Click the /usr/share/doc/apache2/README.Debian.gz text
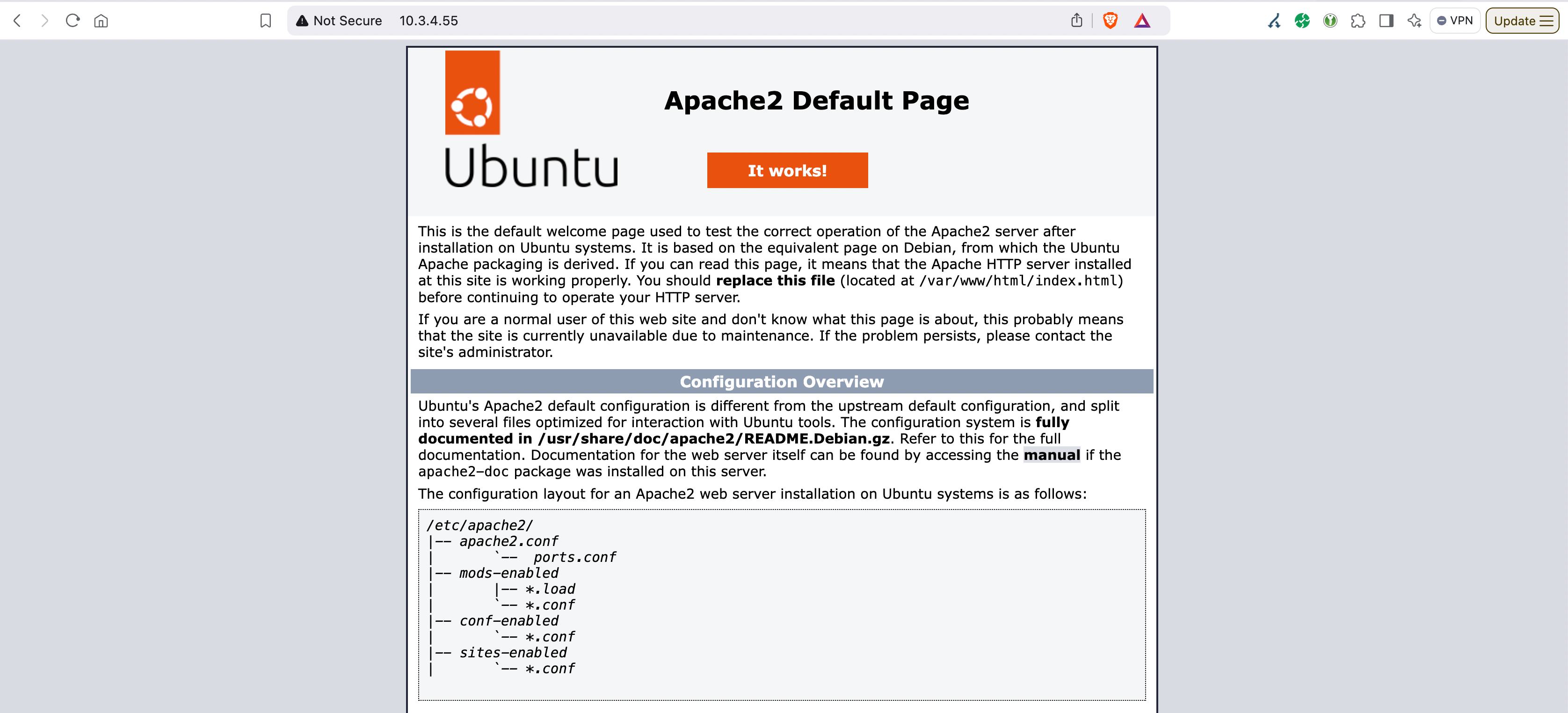This screenshot has height=713, width=1568. point(713,438)
